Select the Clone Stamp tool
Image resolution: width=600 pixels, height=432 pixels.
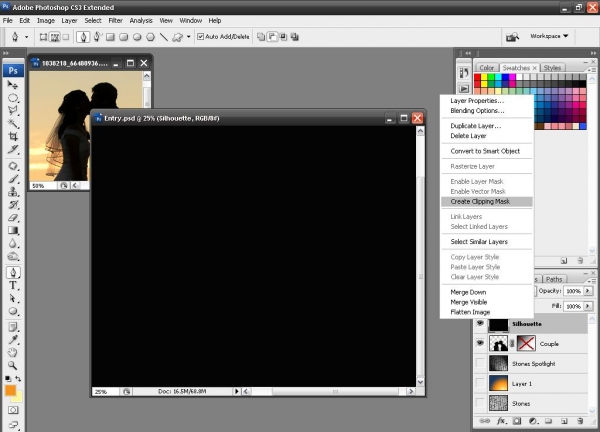[13, 192]
